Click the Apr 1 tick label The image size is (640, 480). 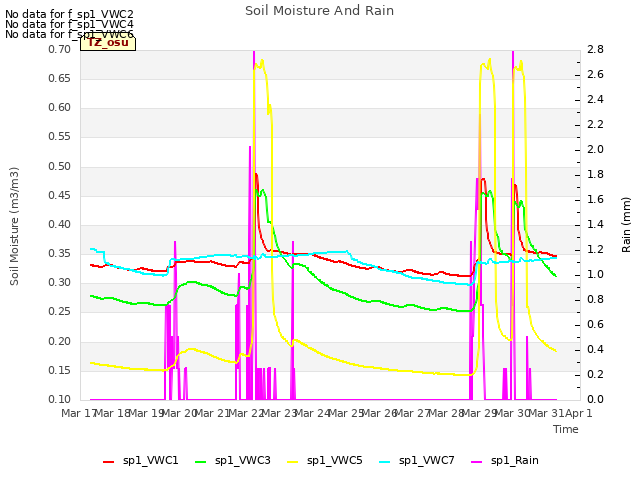tap(578, 413)
